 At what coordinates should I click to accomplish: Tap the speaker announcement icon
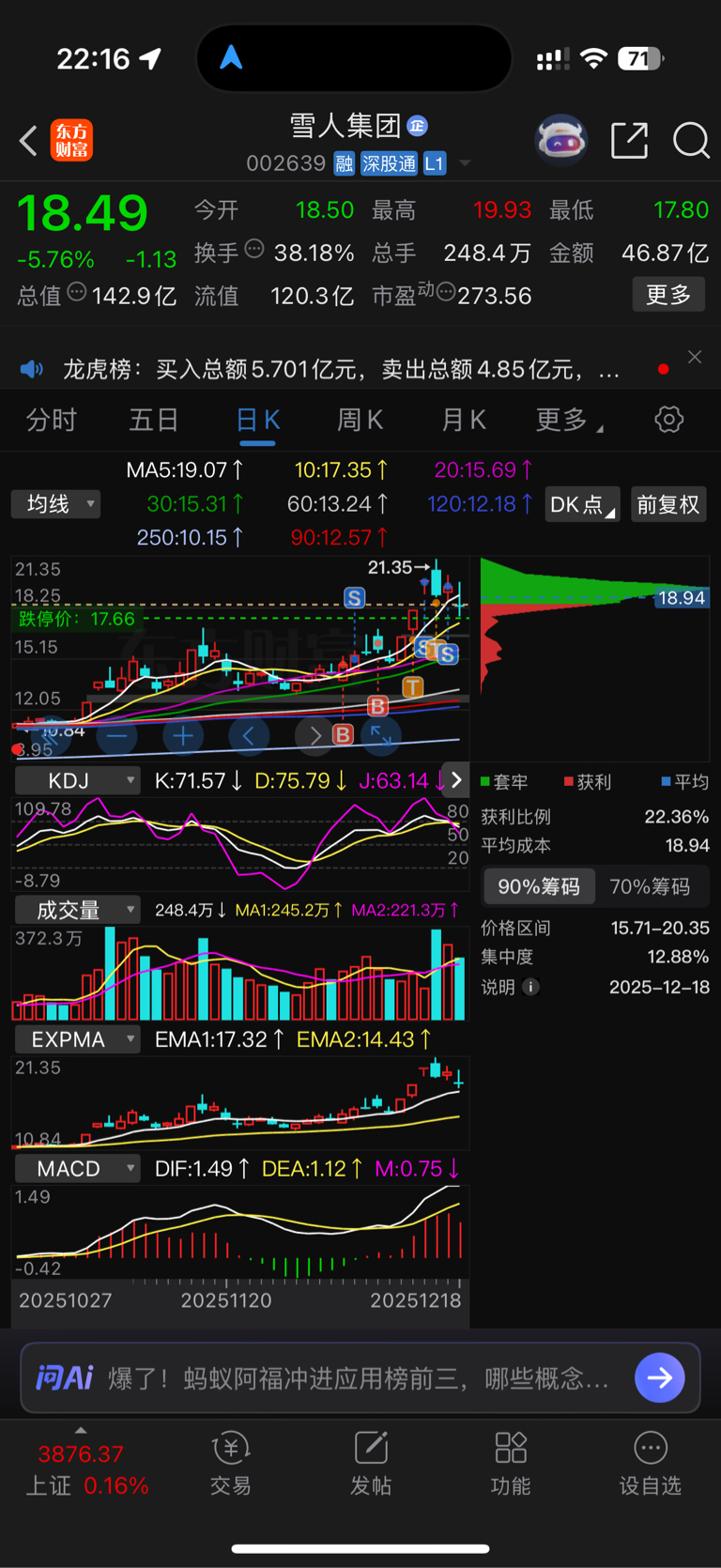pos(32,369)
